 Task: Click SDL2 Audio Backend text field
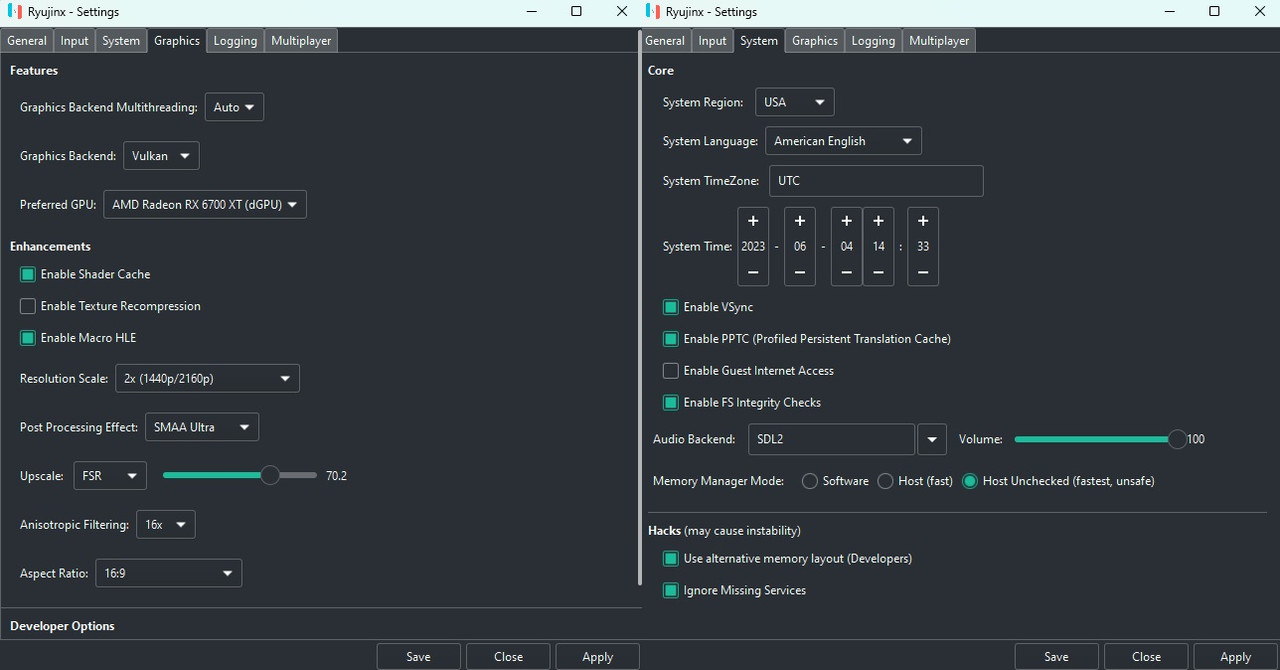831,440
